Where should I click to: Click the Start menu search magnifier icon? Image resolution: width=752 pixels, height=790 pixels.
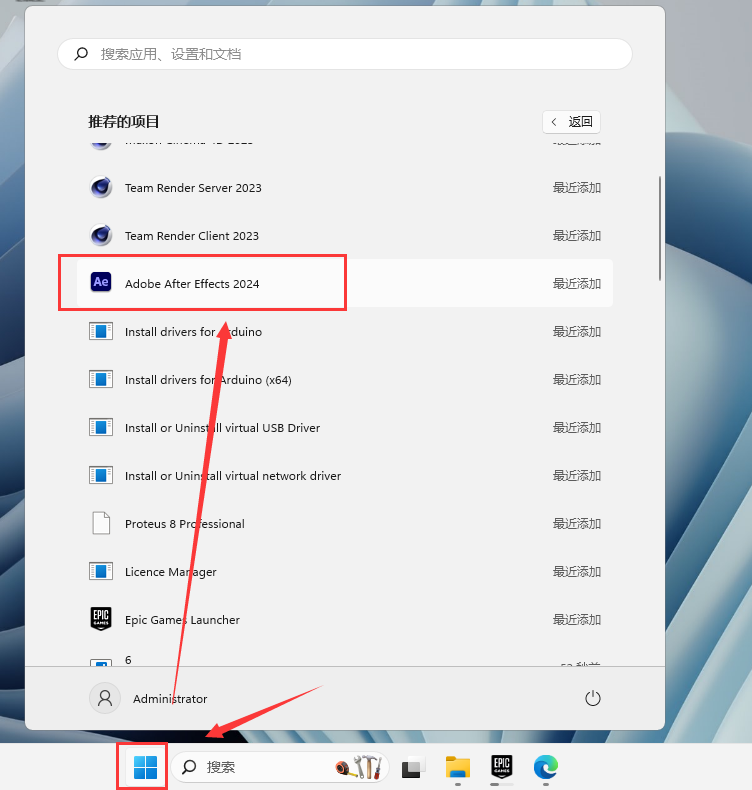click(81, 53)
